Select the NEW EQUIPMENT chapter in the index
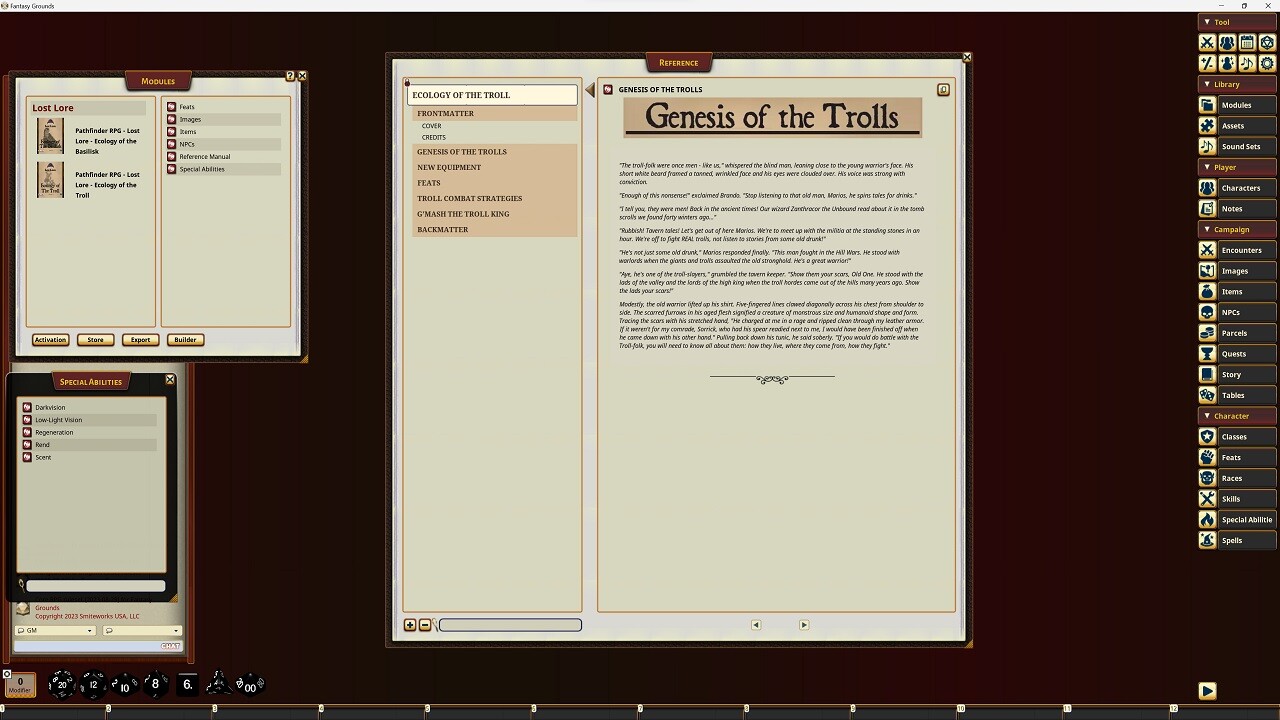Viewport: 1280px width, 720px height. click(x=449, y=167)
